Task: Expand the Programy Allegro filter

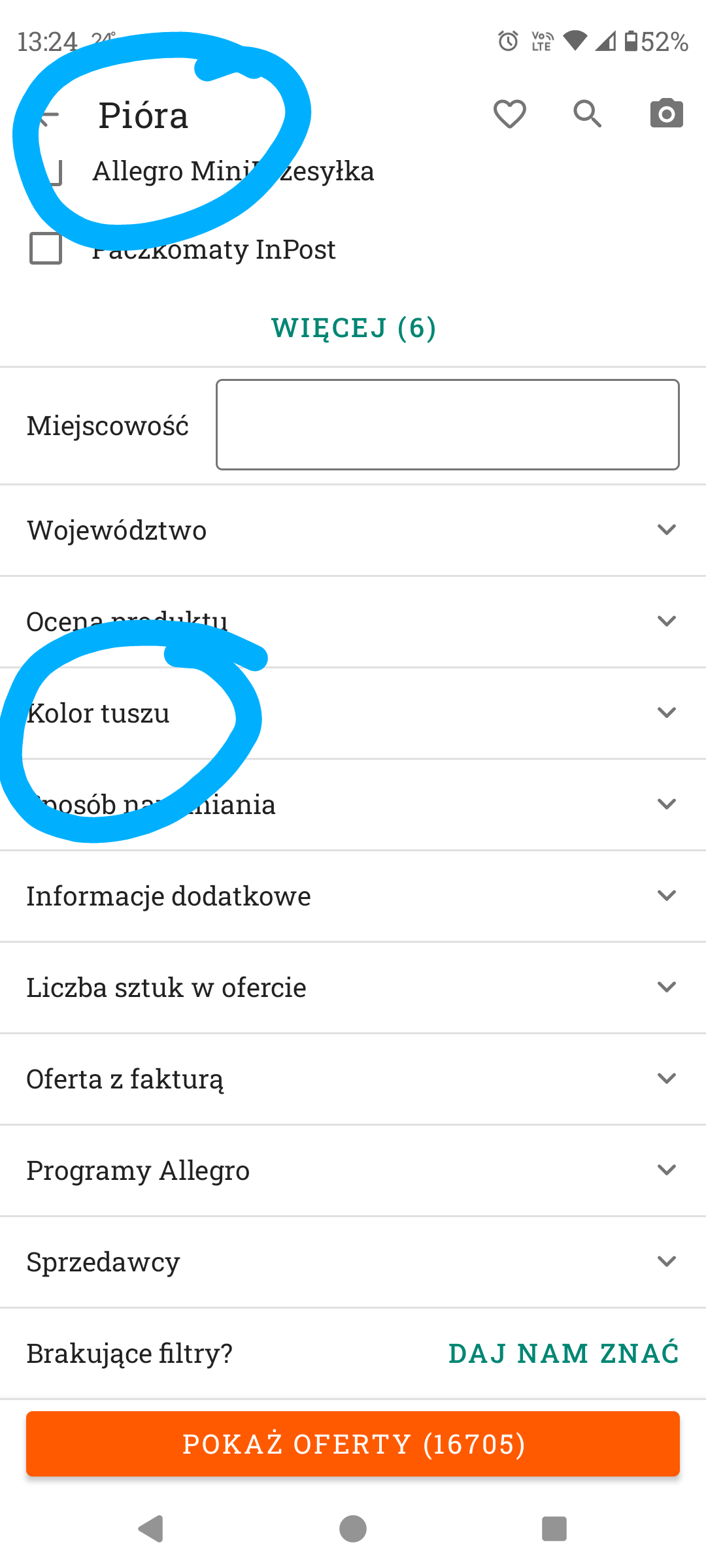Action: 353,1170
